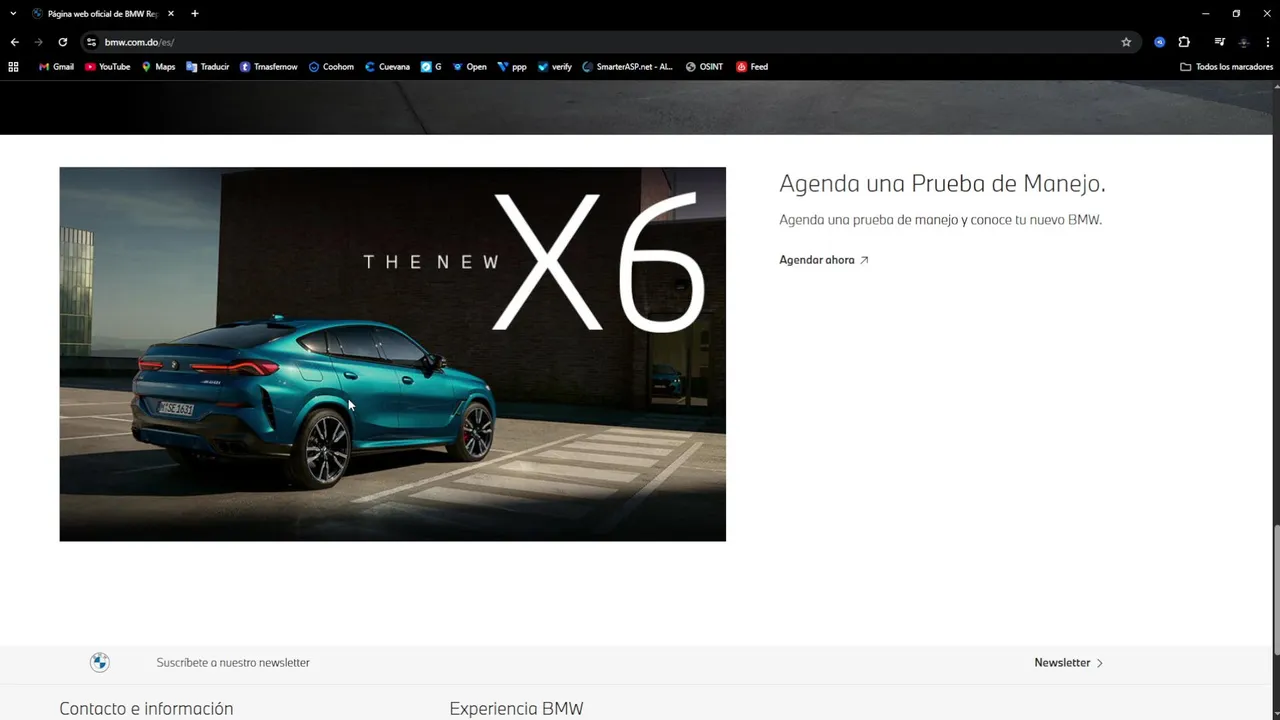Click the BMW logo in newsletter bar
This screenshot has width=1280, height=720.
click(x=100, y=662)
